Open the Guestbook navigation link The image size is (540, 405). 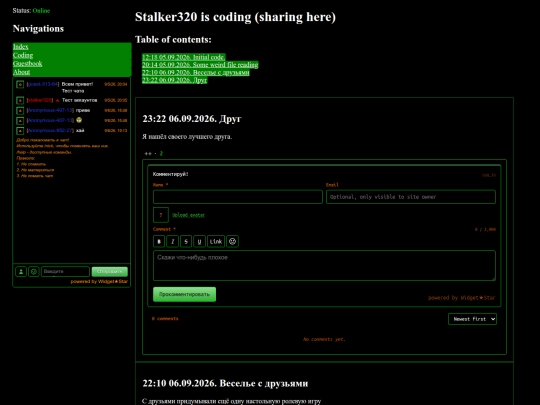pyautogui.click(x=28, y=63)
